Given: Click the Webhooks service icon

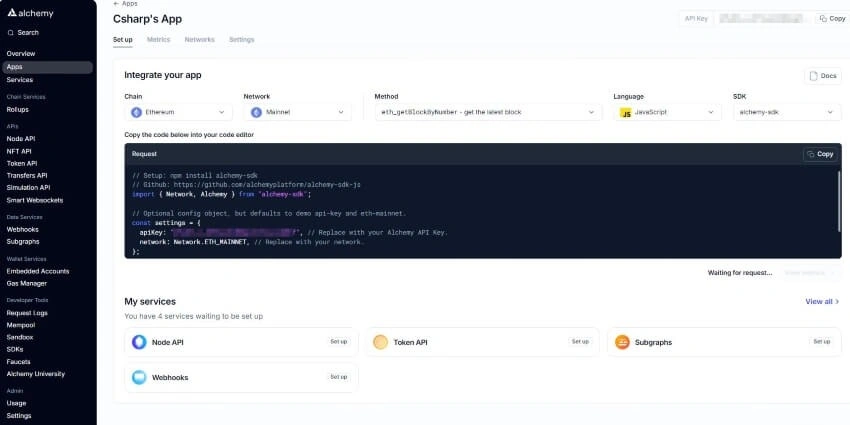Looking at the screenshot, I should pyautogui.click(x=139, y=377).
